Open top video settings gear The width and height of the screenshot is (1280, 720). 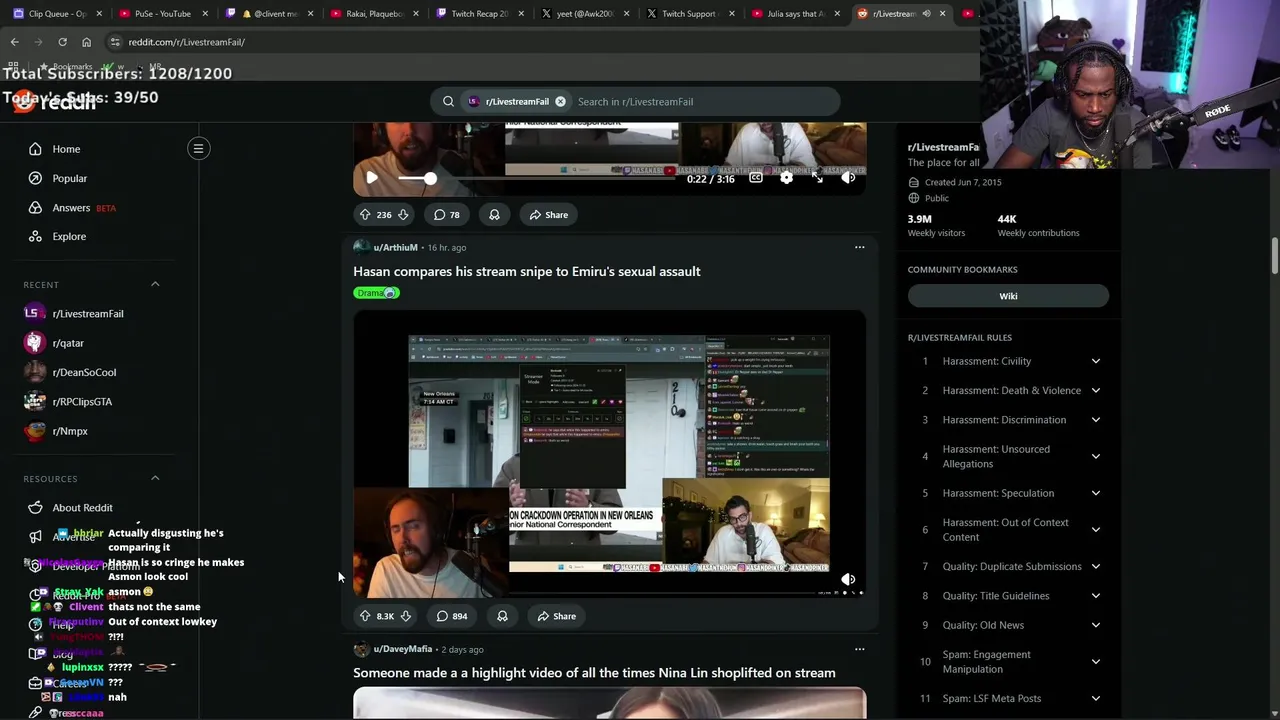[787, 178]
